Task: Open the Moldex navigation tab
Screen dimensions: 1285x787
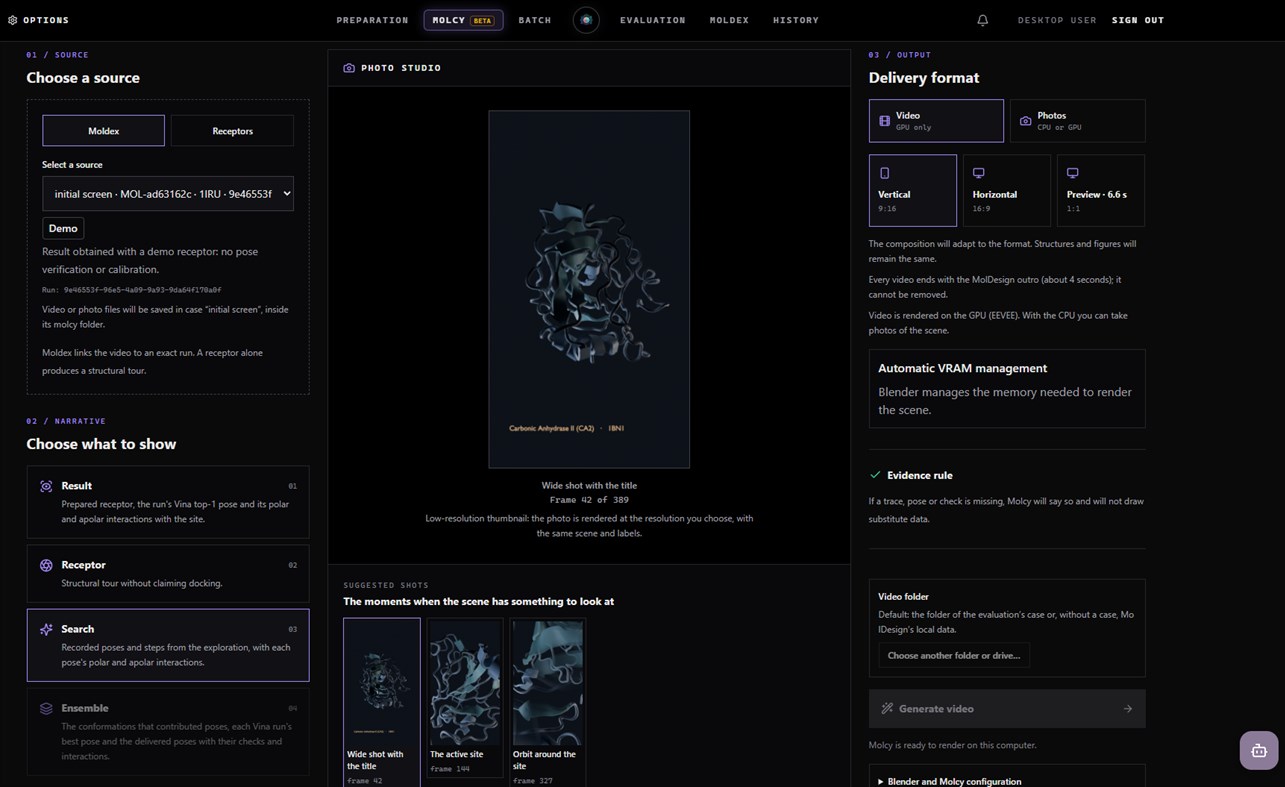Action: pos(729,20)
